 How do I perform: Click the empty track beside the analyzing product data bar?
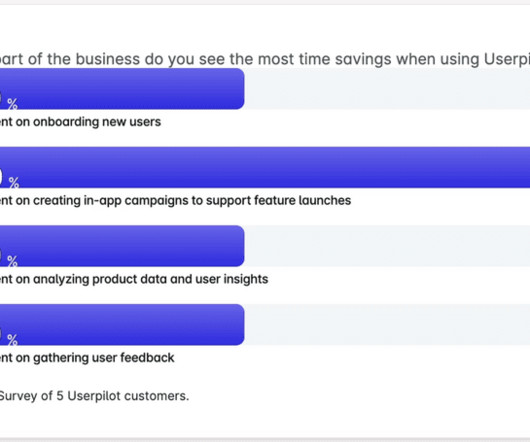387,246
